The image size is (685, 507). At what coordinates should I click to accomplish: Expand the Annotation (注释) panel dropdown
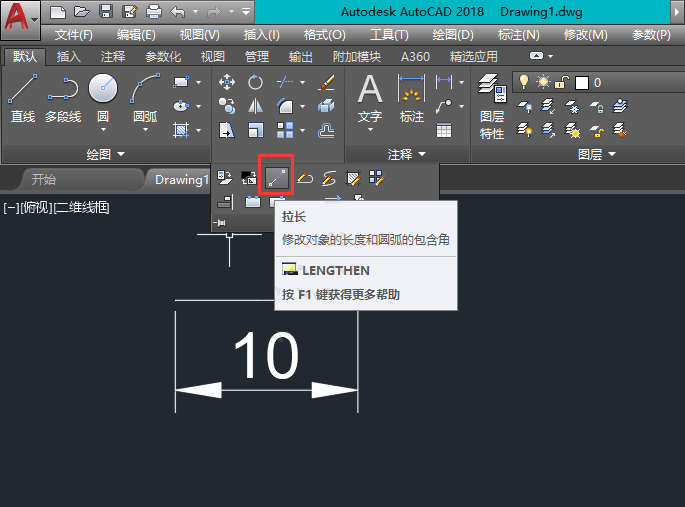pos(407,154)
